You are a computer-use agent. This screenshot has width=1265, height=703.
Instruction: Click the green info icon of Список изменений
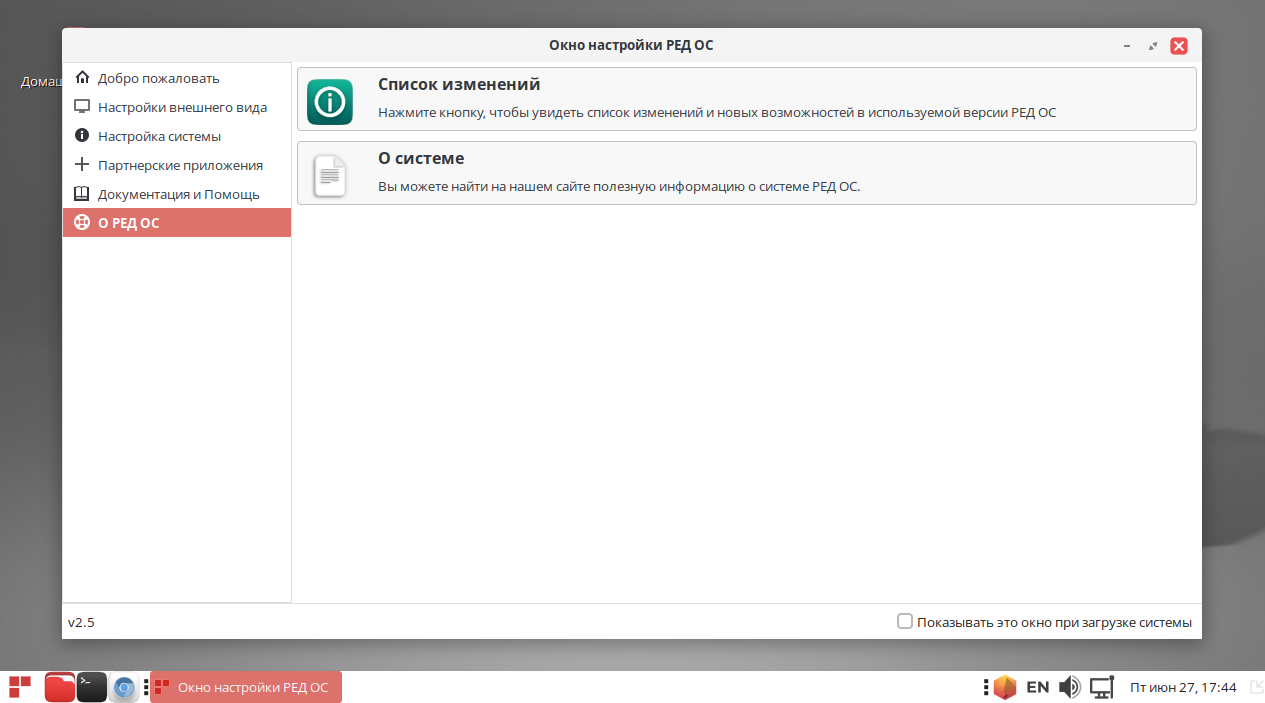330,101
